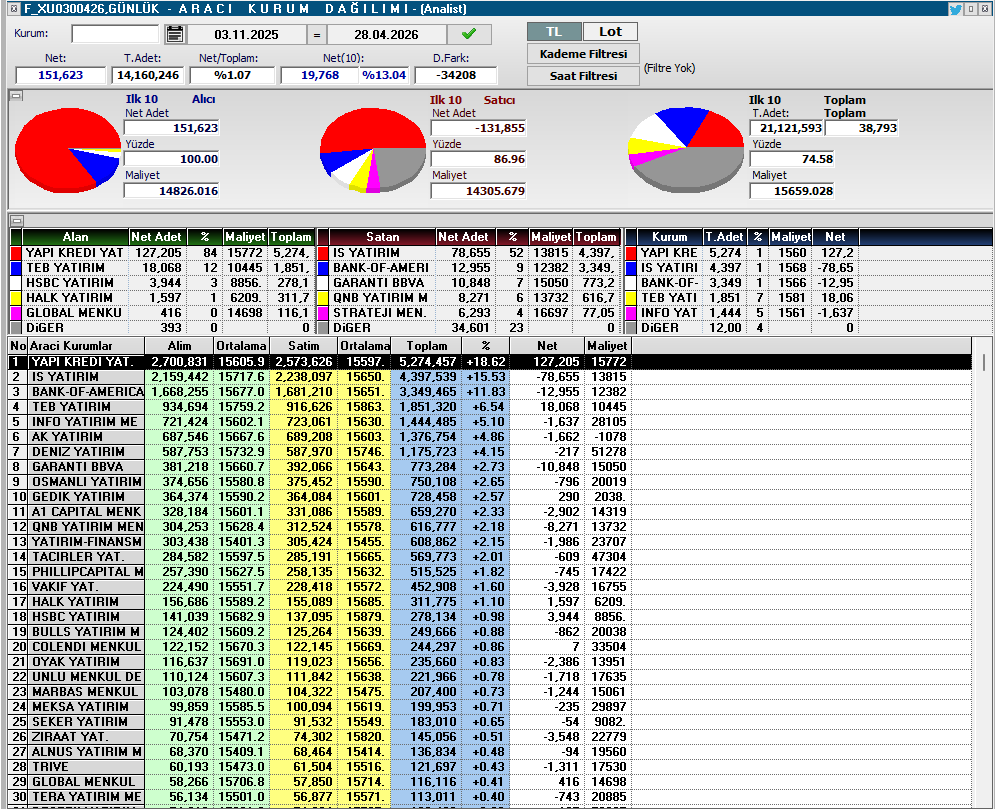The image size is (995, 809).
Task: Select BULLS YATIRIM M row
Action: point(490,632)
